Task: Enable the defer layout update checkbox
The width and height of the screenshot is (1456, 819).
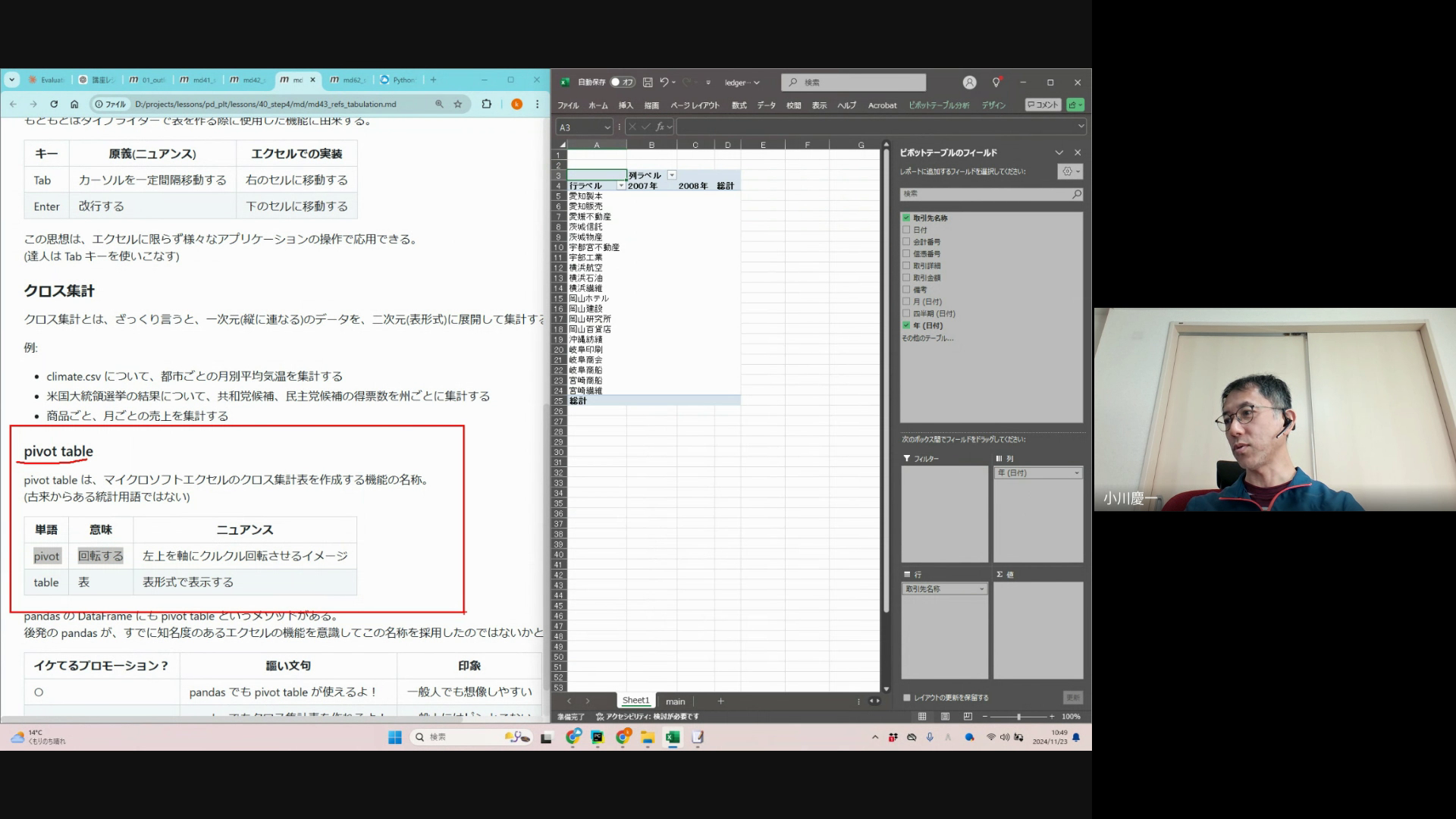Action: (907, 698)
